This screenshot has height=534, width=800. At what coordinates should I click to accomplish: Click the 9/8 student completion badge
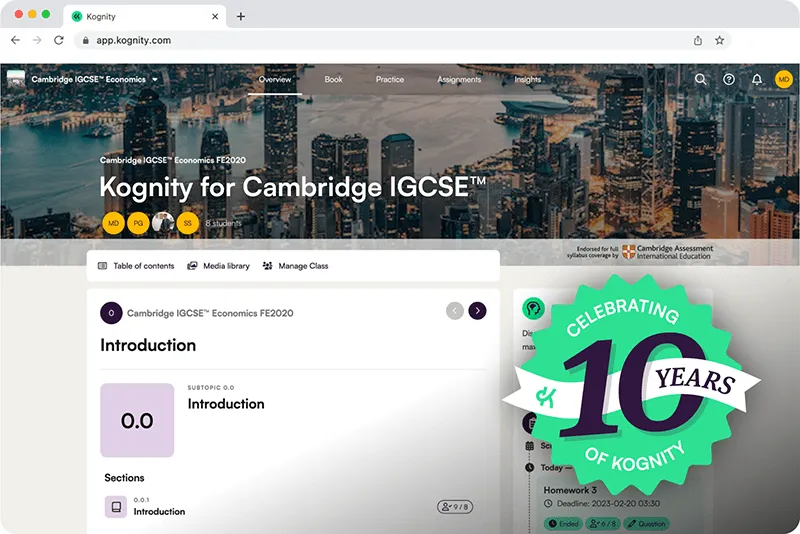[455, 507]
